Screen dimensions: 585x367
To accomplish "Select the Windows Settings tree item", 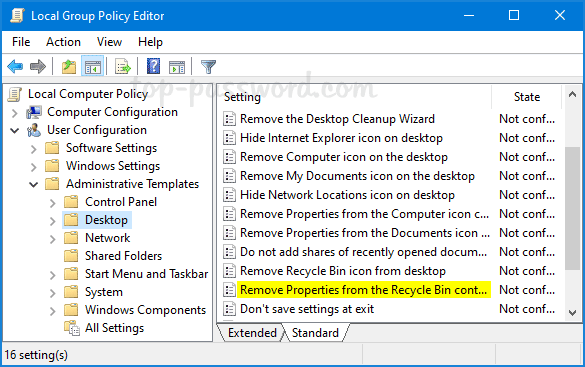I will (113, 166).
